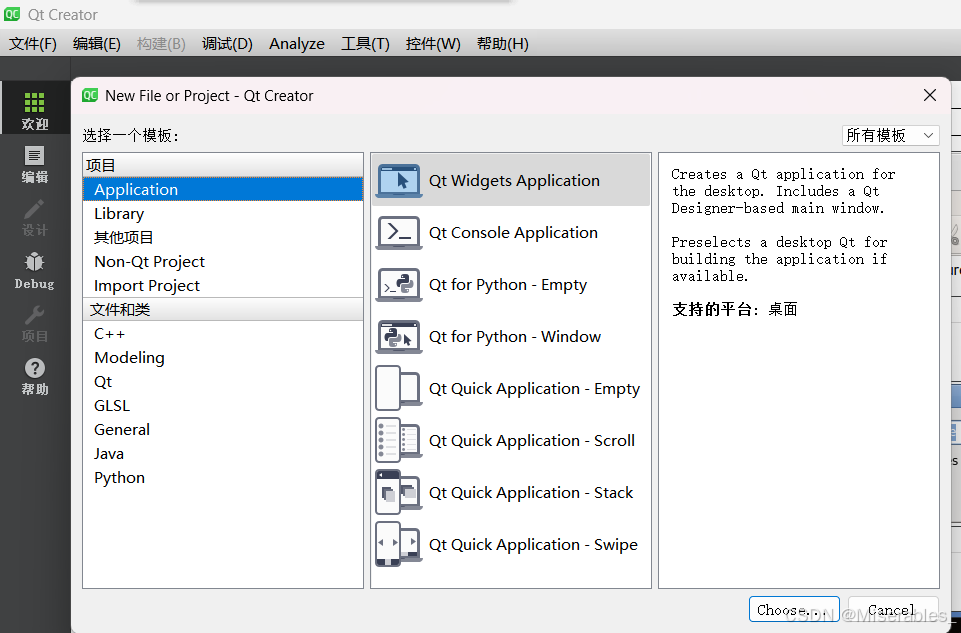961x633 pixels.
Task: Select the Qt for Python - Window label
Action: [x=515, y=337]
